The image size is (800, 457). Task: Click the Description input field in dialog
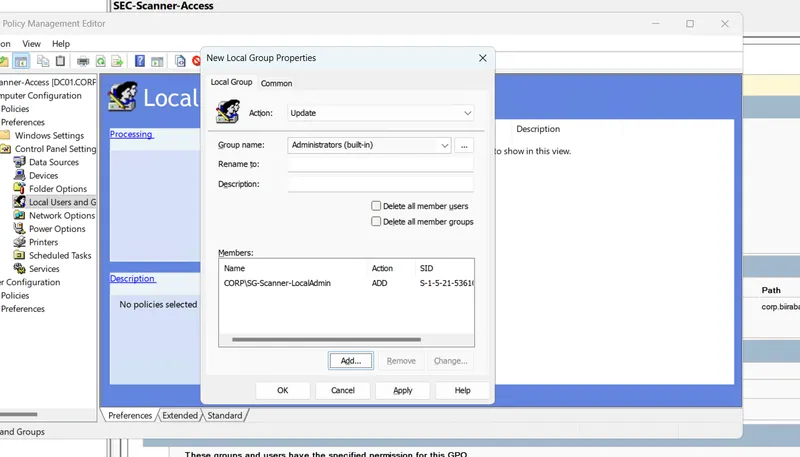click(381, 184)
